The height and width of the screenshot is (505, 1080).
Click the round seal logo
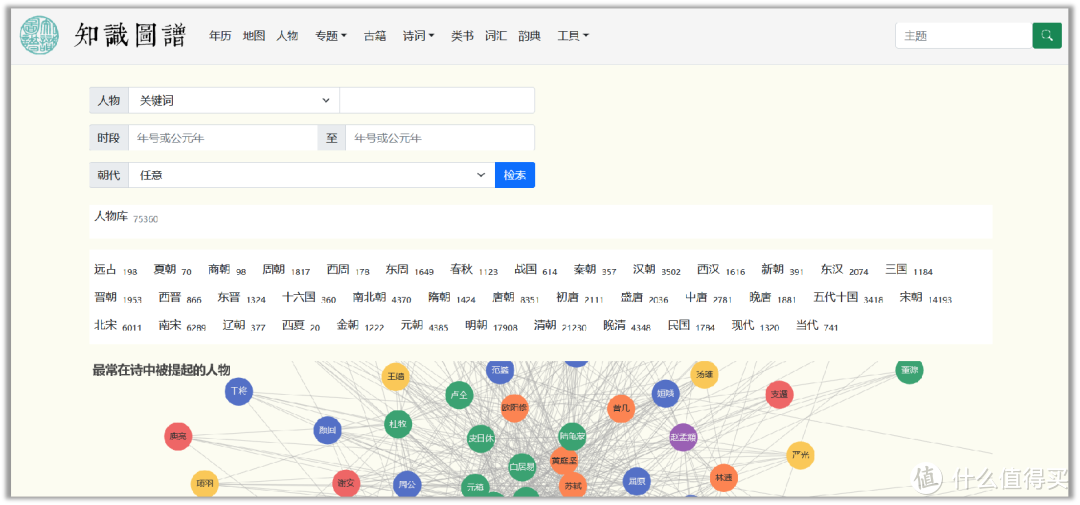(40, 36)
